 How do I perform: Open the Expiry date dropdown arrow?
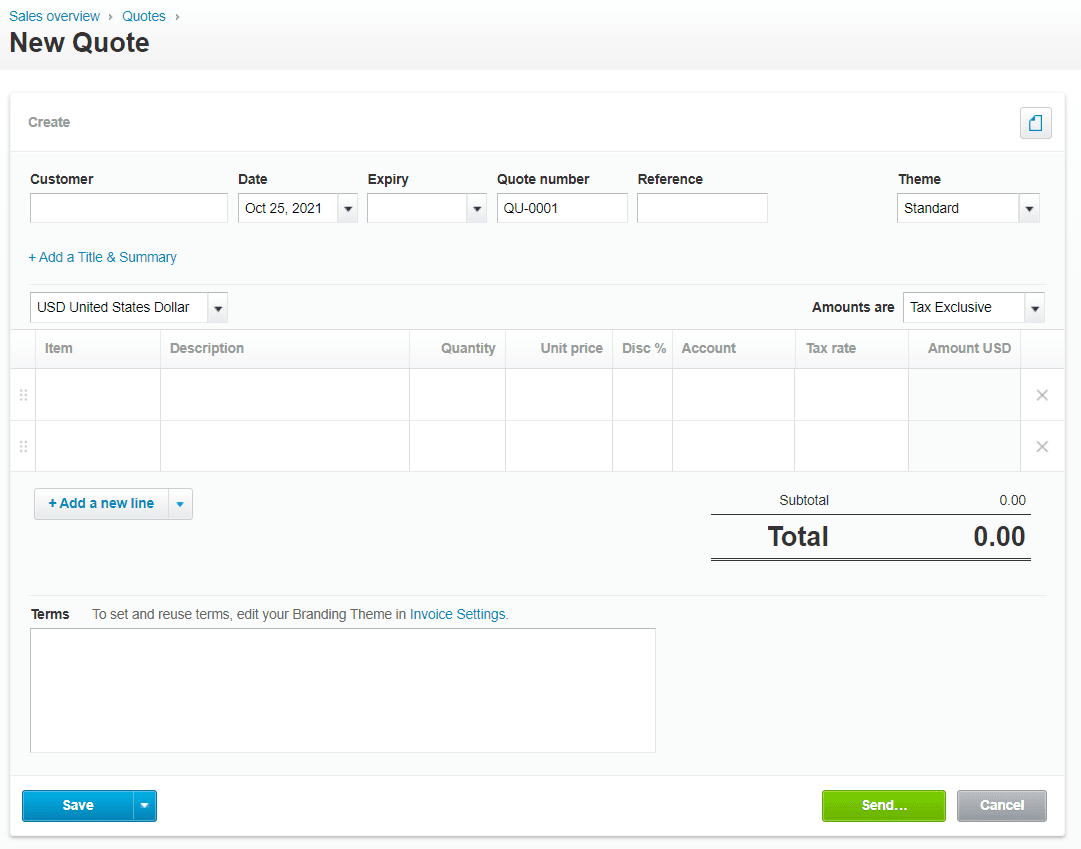(476, 208)
